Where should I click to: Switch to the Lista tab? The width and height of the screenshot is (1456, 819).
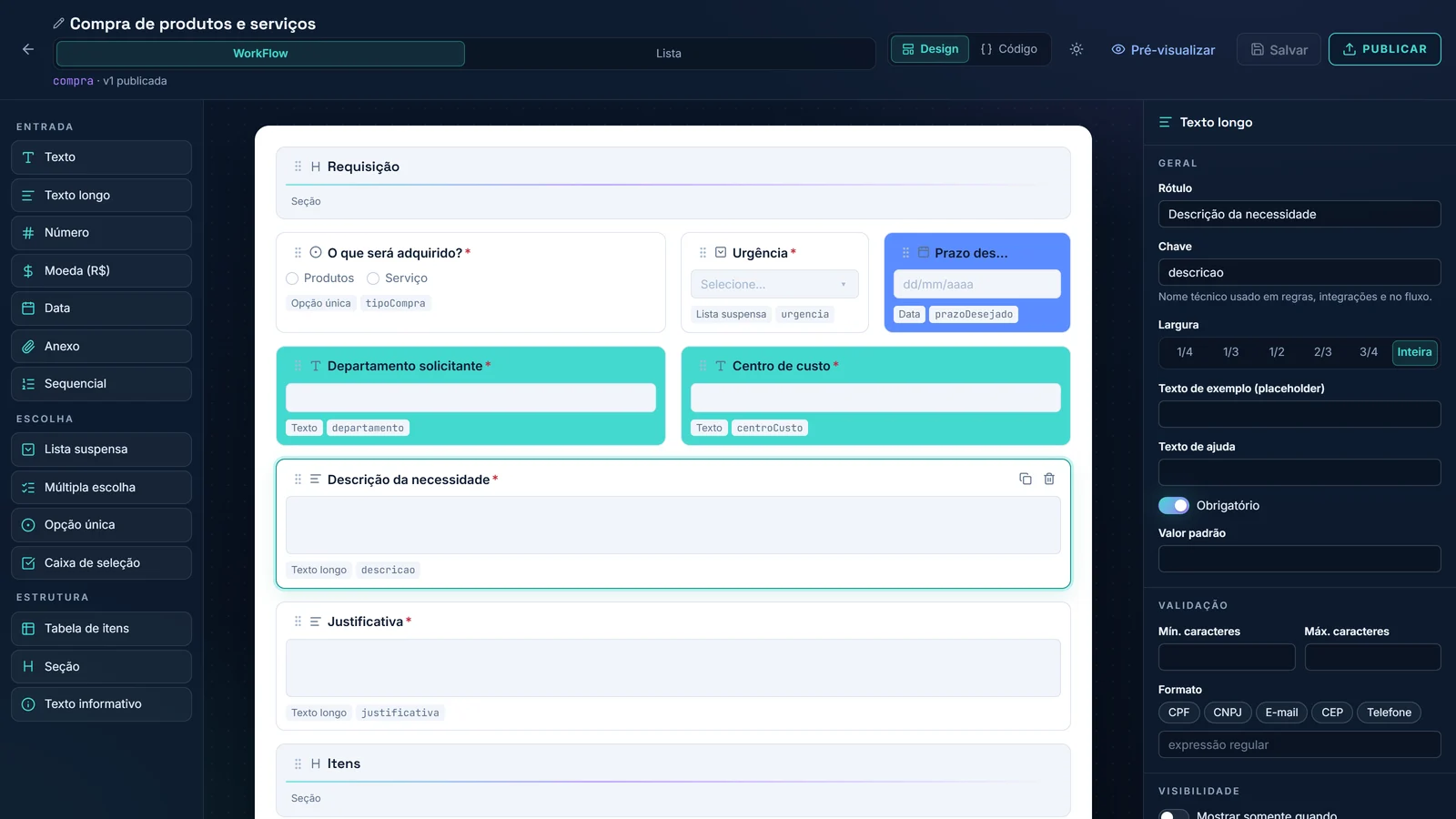pyautogui.click(x=669, y=54)
